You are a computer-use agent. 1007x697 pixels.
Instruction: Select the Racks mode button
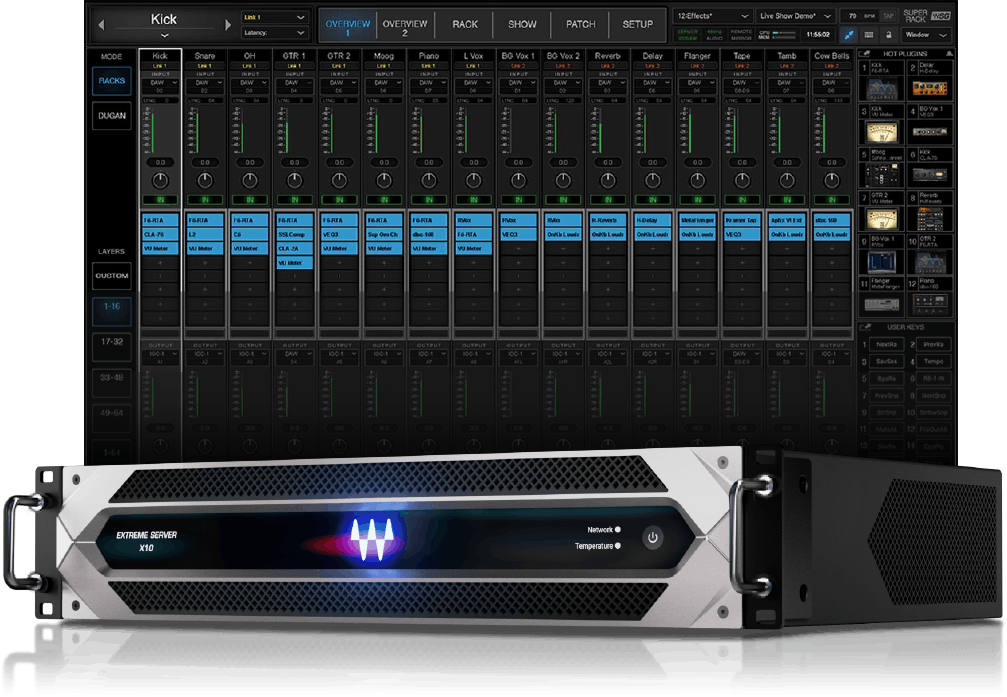coord(112,81)
